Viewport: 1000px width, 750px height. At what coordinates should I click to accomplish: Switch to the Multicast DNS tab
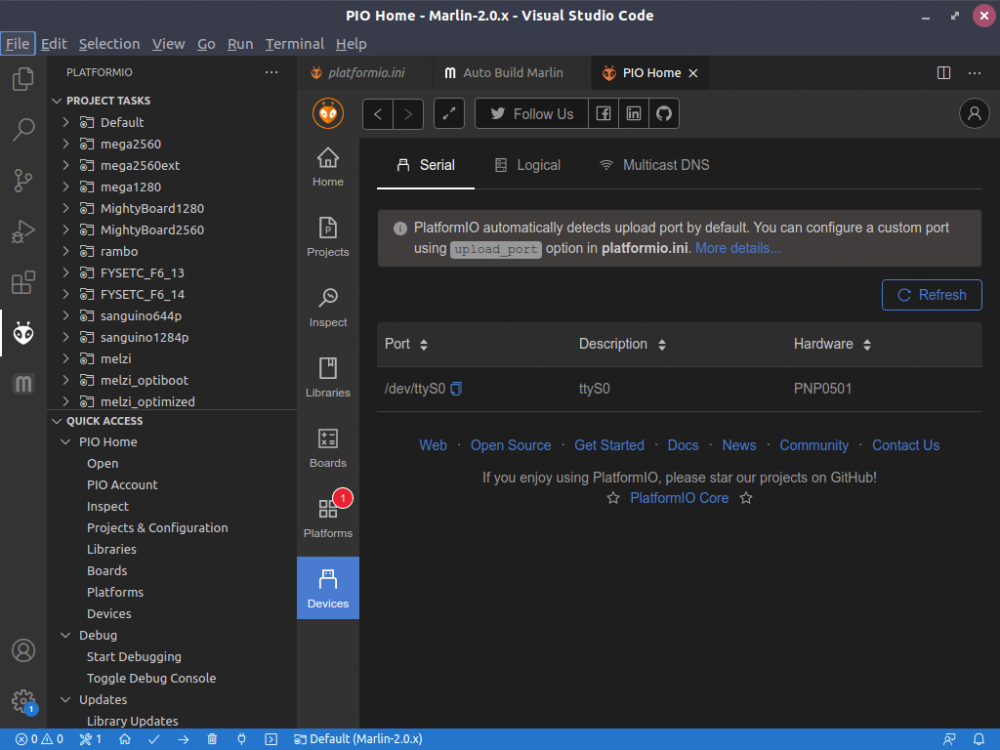point(654,165)
